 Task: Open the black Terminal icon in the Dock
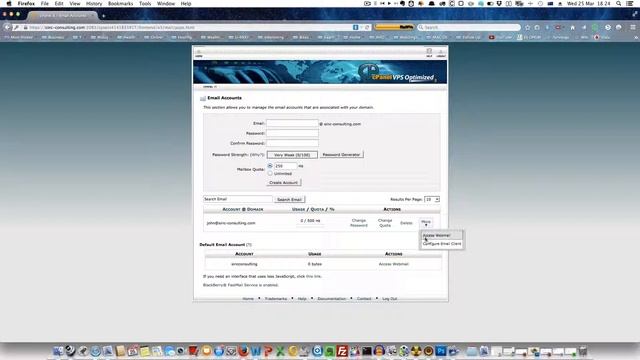tap(367, 351)
